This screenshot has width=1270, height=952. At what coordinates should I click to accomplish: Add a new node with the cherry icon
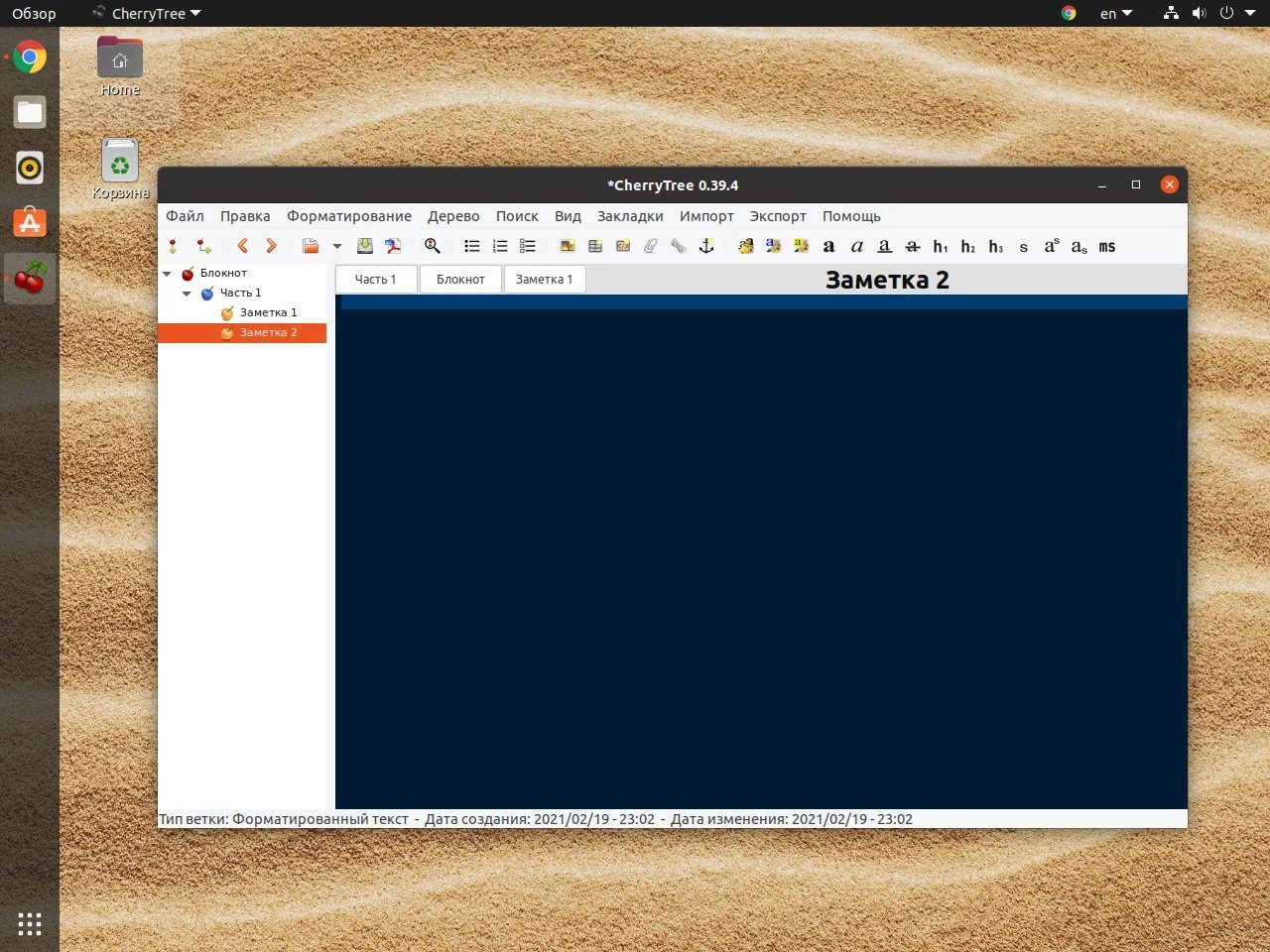(174, 246)
